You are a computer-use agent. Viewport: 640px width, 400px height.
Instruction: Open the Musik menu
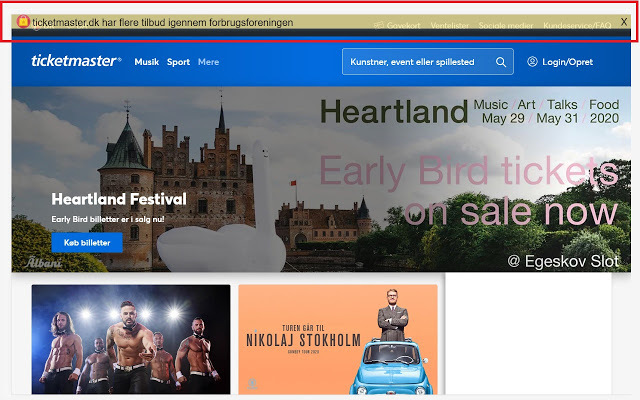point(147,62)
